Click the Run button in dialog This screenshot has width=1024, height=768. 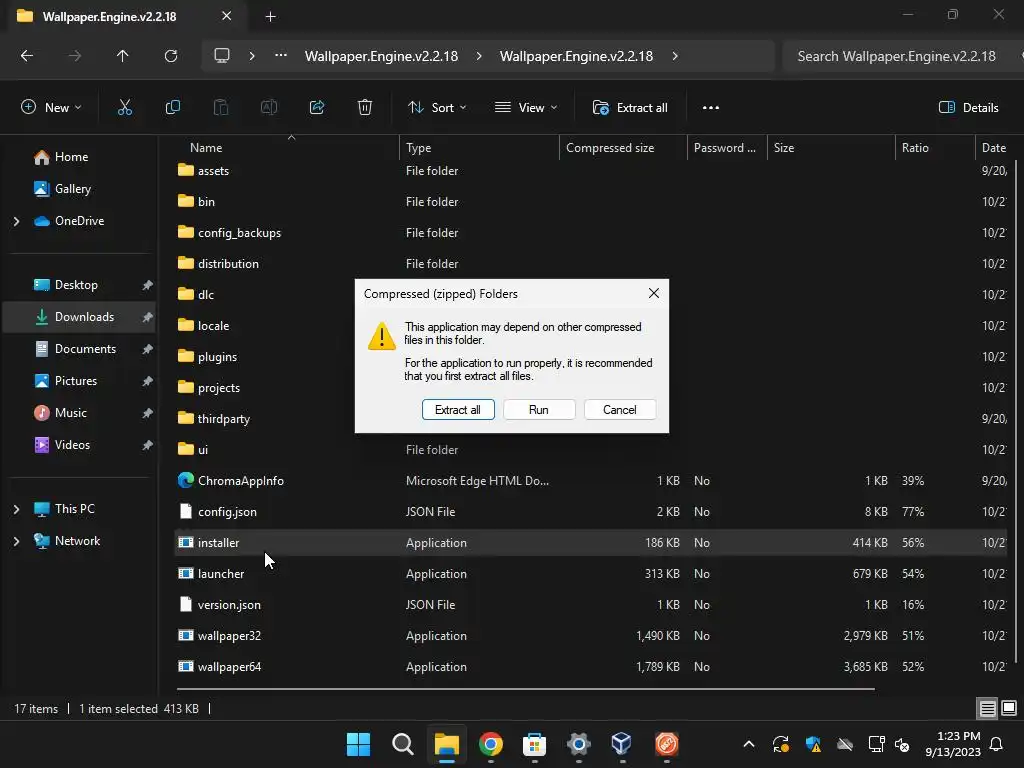tap(539, 410)
